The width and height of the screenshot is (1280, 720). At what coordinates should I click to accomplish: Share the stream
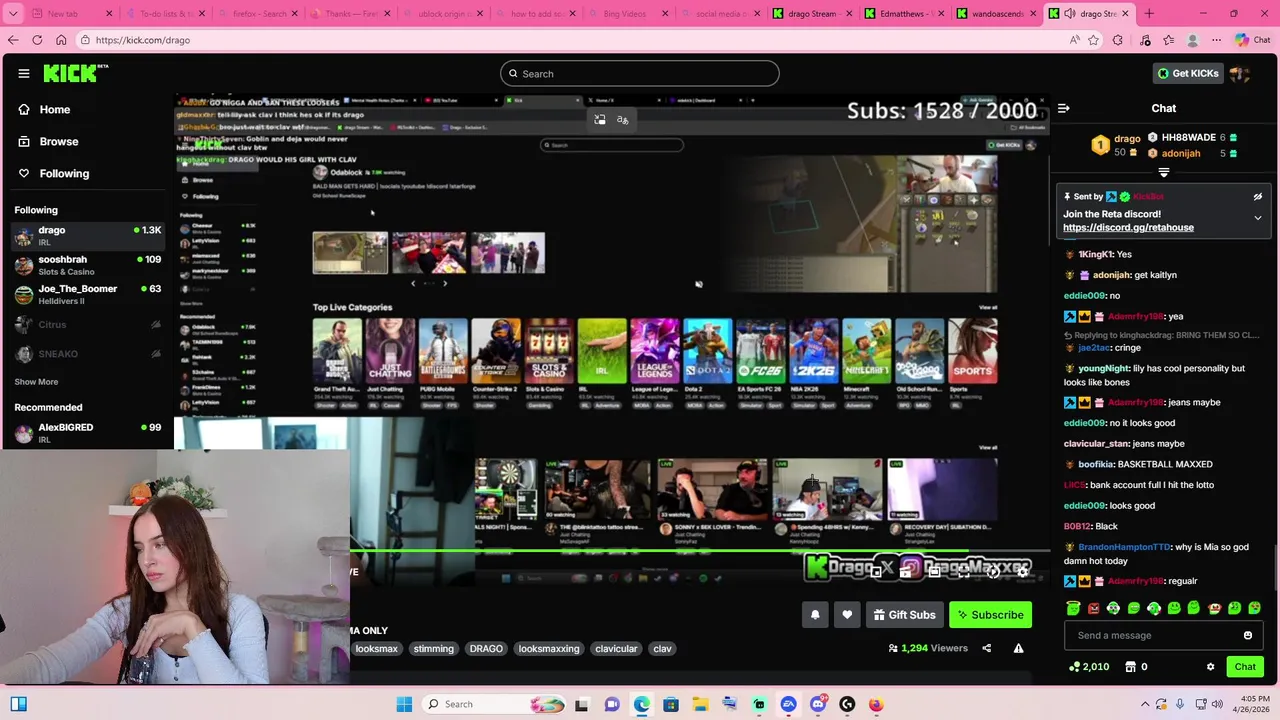pyautogui.click(x=986, y=648)
